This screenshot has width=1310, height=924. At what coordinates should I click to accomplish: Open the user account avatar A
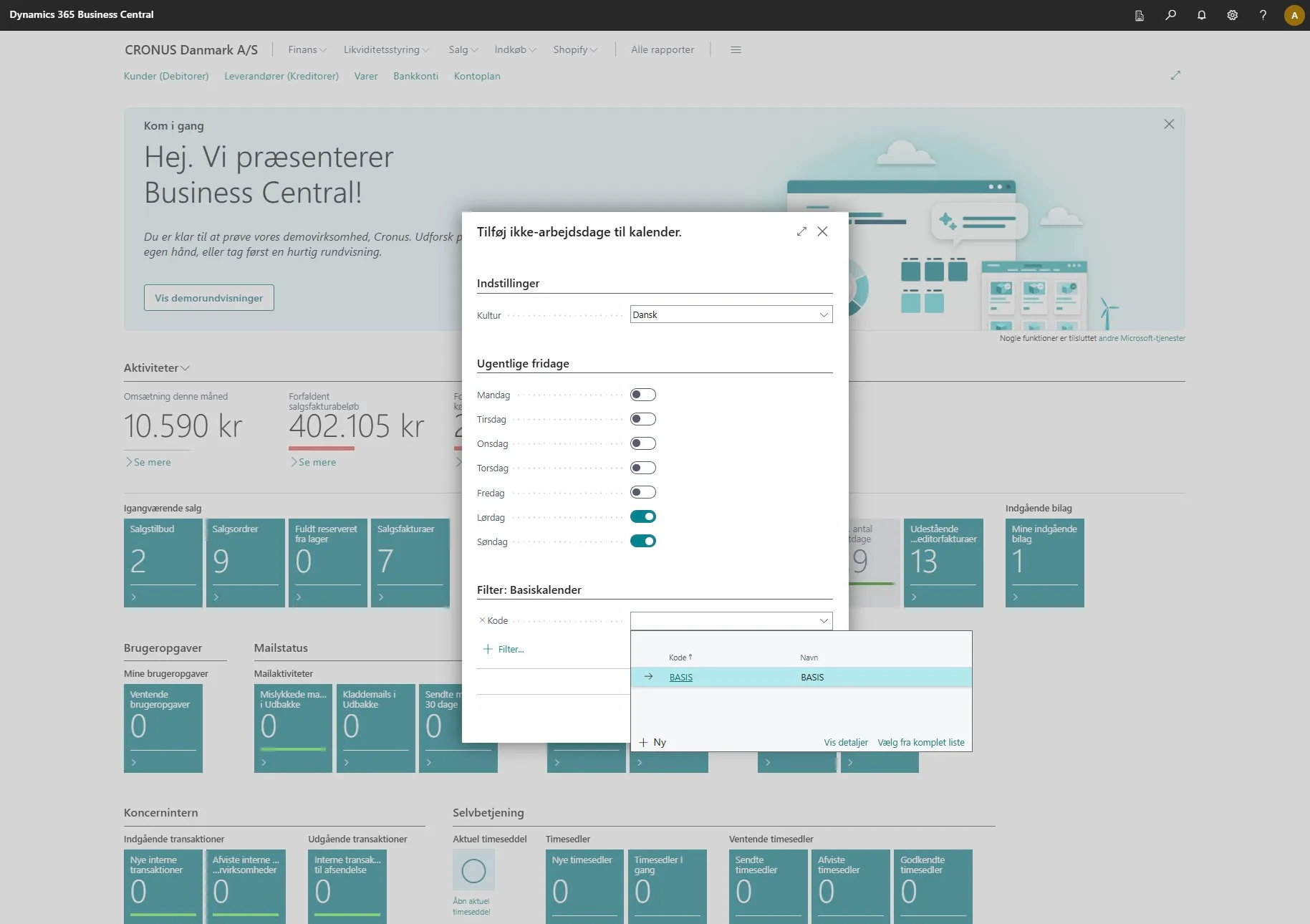pyautogui.click(x=1294, y=15)
